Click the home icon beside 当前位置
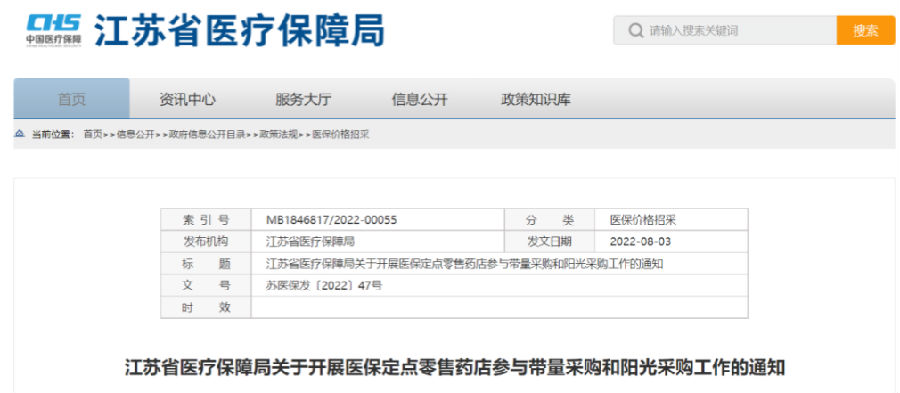 (x=20, y=134)
